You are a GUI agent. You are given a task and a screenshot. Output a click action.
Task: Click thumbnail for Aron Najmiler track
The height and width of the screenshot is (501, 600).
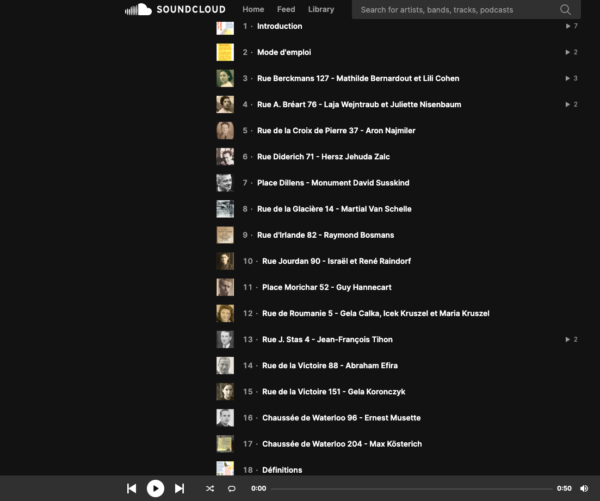[225, 131]
